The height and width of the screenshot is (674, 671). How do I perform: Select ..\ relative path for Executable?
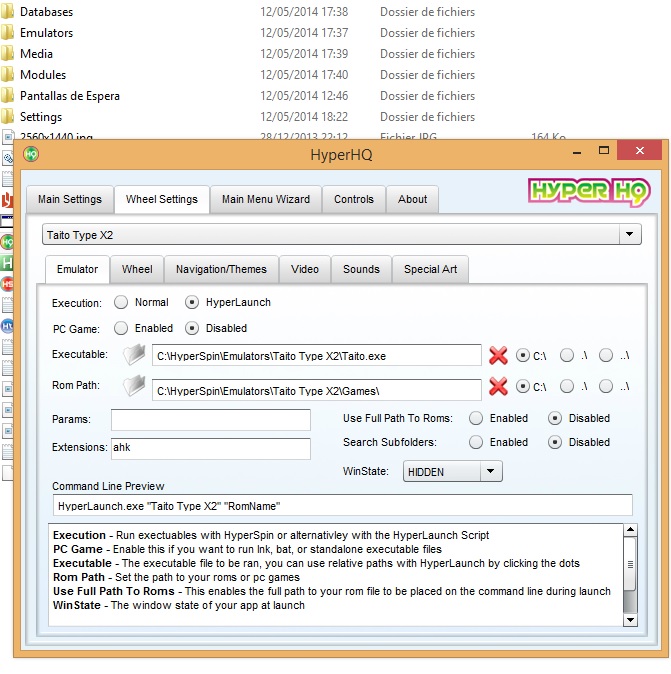click(606, 355)
